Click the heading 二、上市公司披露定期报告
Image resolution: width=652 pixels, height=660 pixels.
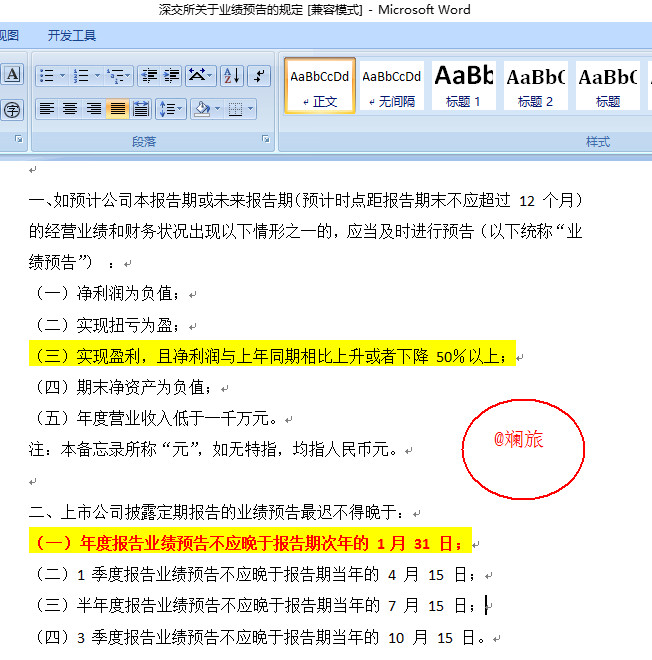pyautogui.click(x=217, y=512)
